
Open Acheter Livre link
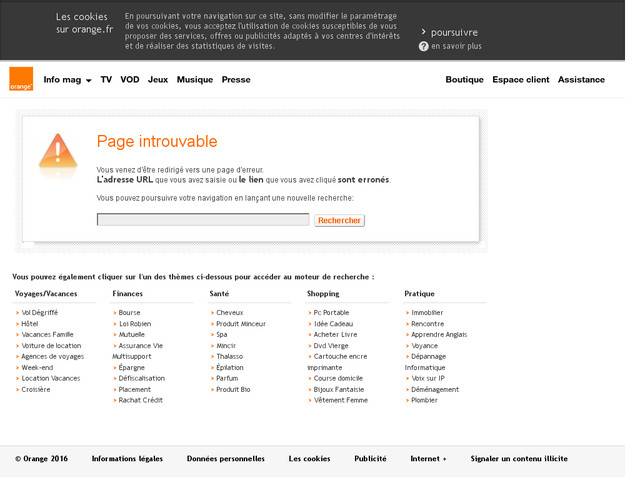(x=335, y=335)
